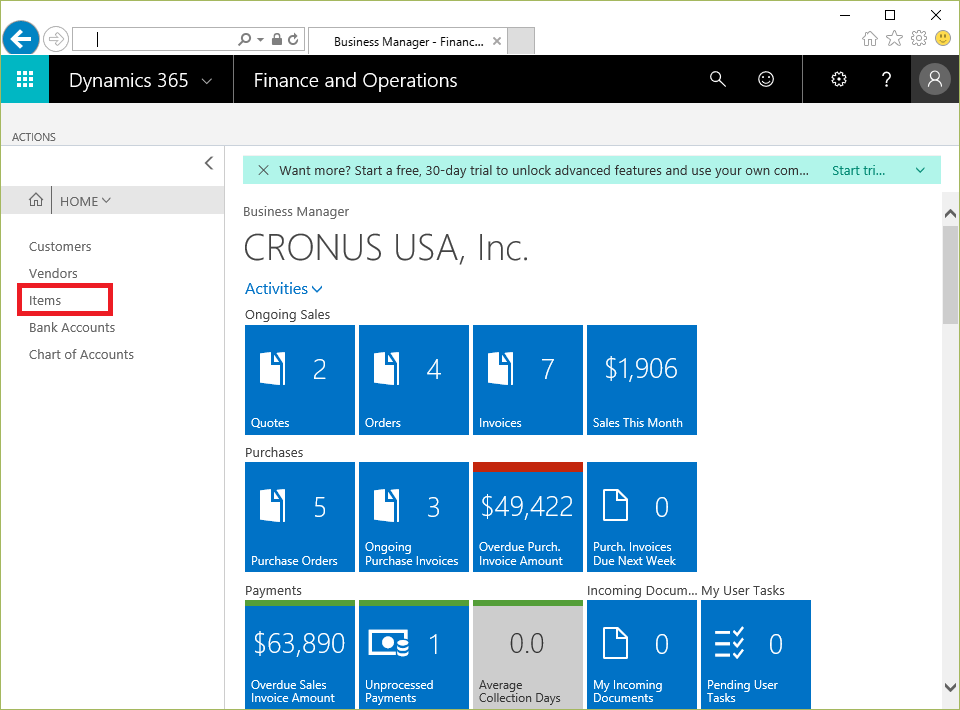This screenshot has width=960, height=710.
Task: Open the My Incoming Documents tile
Action: tap(642, 654)
